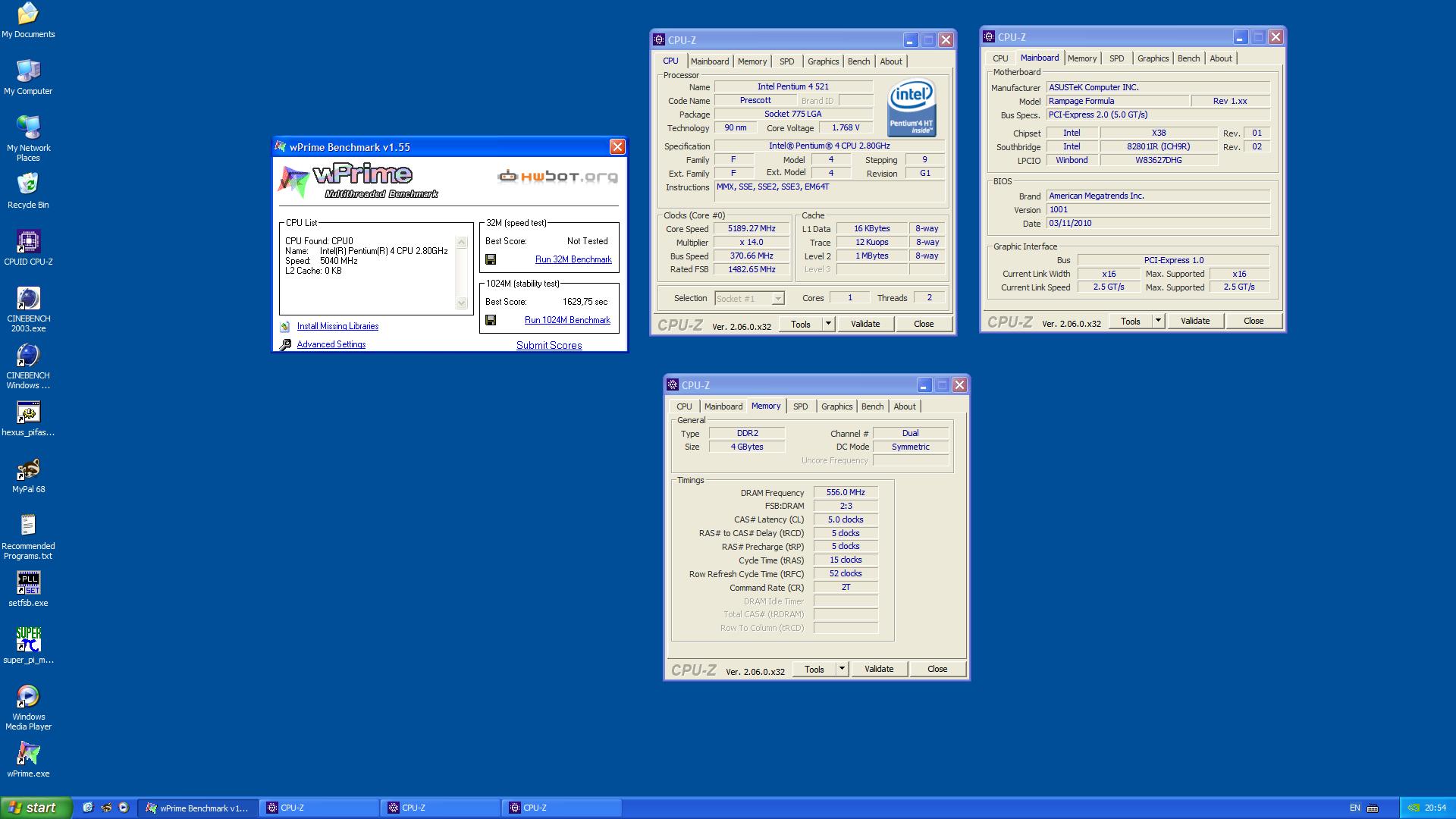Screen dimensions: 1456x819
Task: Click Tools button in Memory CPU-Z window
Action: coord(814,669)
